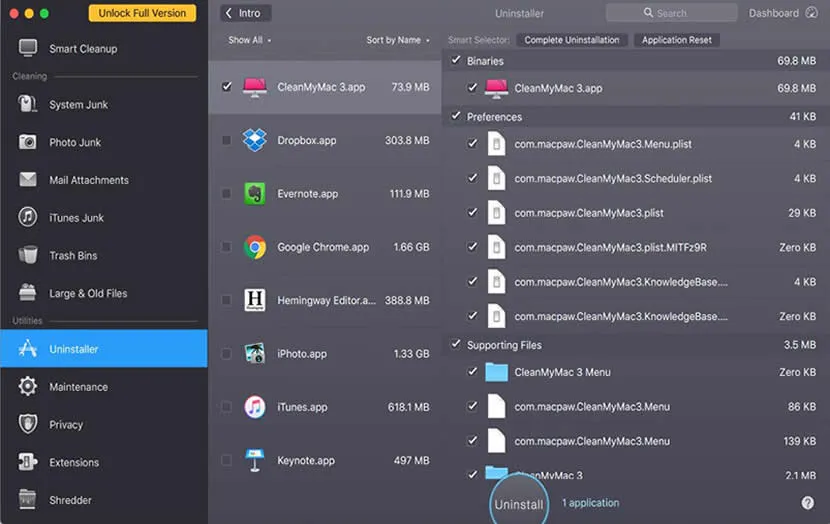Click CleanMyMac 3.app name under Binaries
830x524 pixels.
point(558,88)
